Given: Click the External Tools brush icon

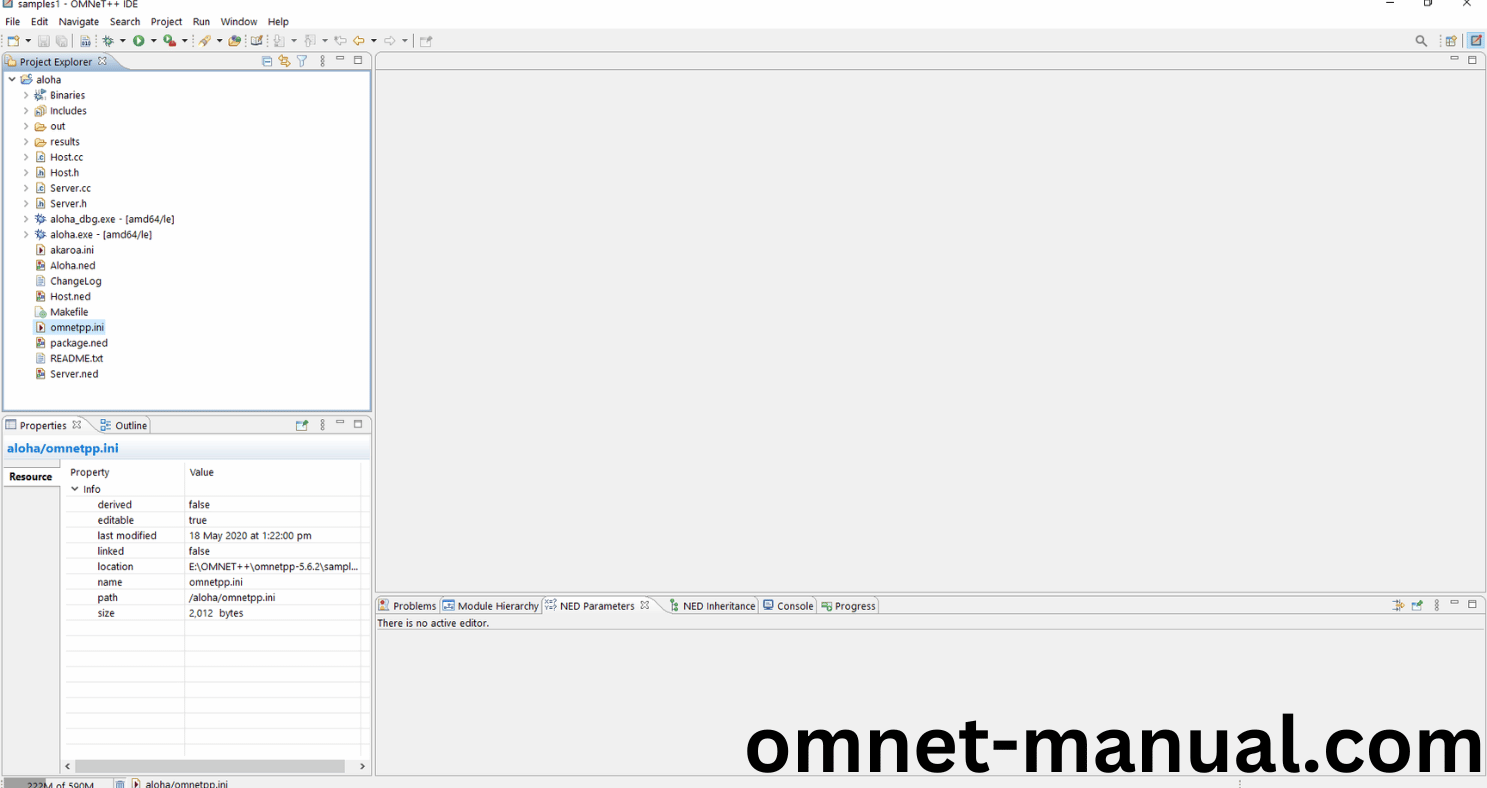Looking at the screenshot, I should (204, 41).
